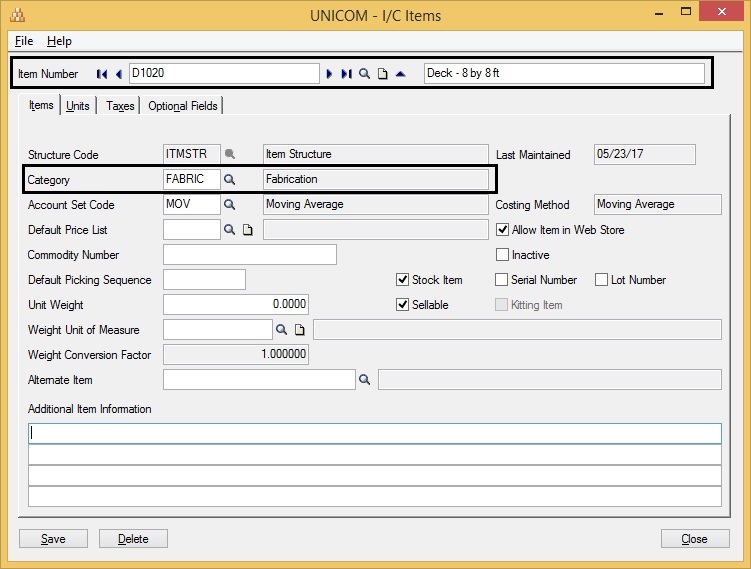
Task: Create new item record icon
Action: tap(383, 74)
